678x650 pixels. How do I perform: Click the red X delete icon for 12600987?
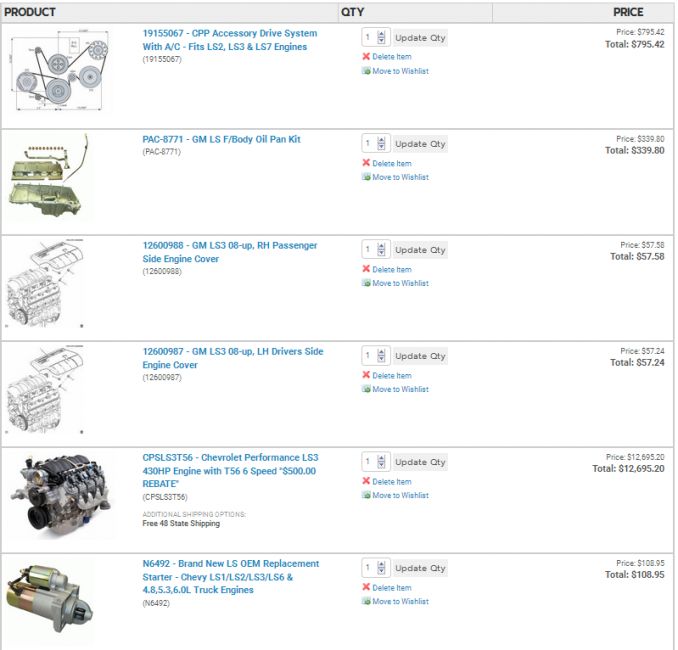pyautogui.click(x=366, y=375)
